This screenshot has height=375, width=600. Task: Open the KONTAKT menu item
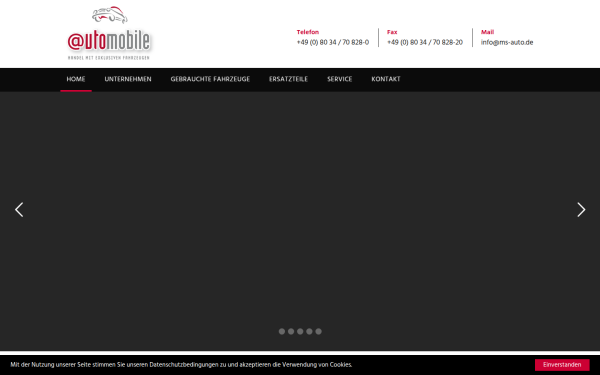[386, 79]
